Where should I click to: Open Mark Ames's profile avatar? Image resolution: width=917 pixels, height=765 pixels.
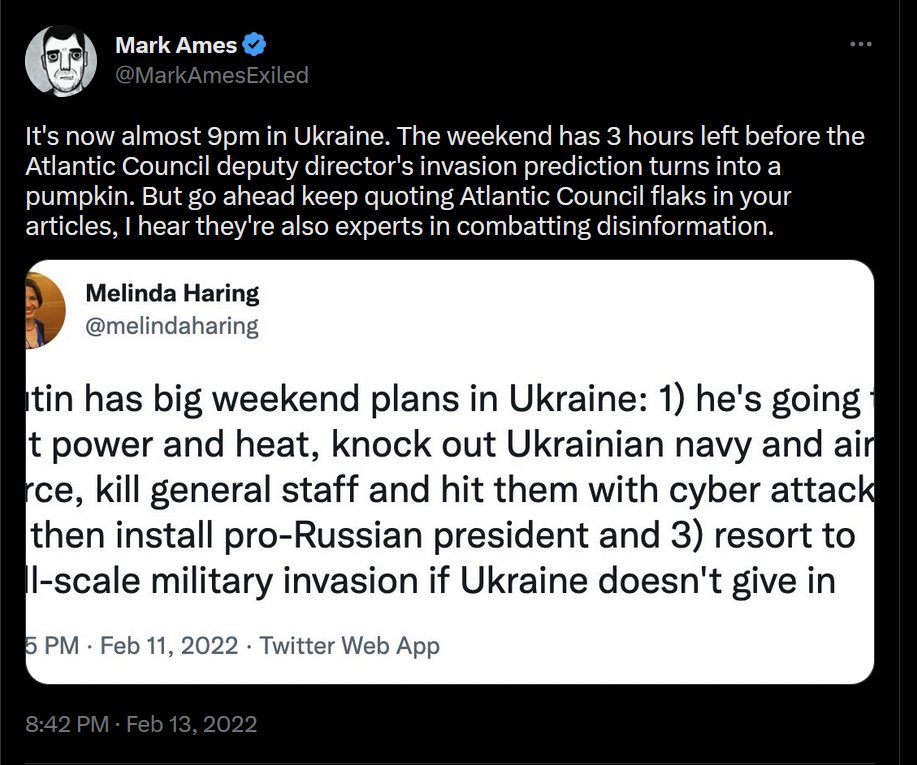(61, 61)
